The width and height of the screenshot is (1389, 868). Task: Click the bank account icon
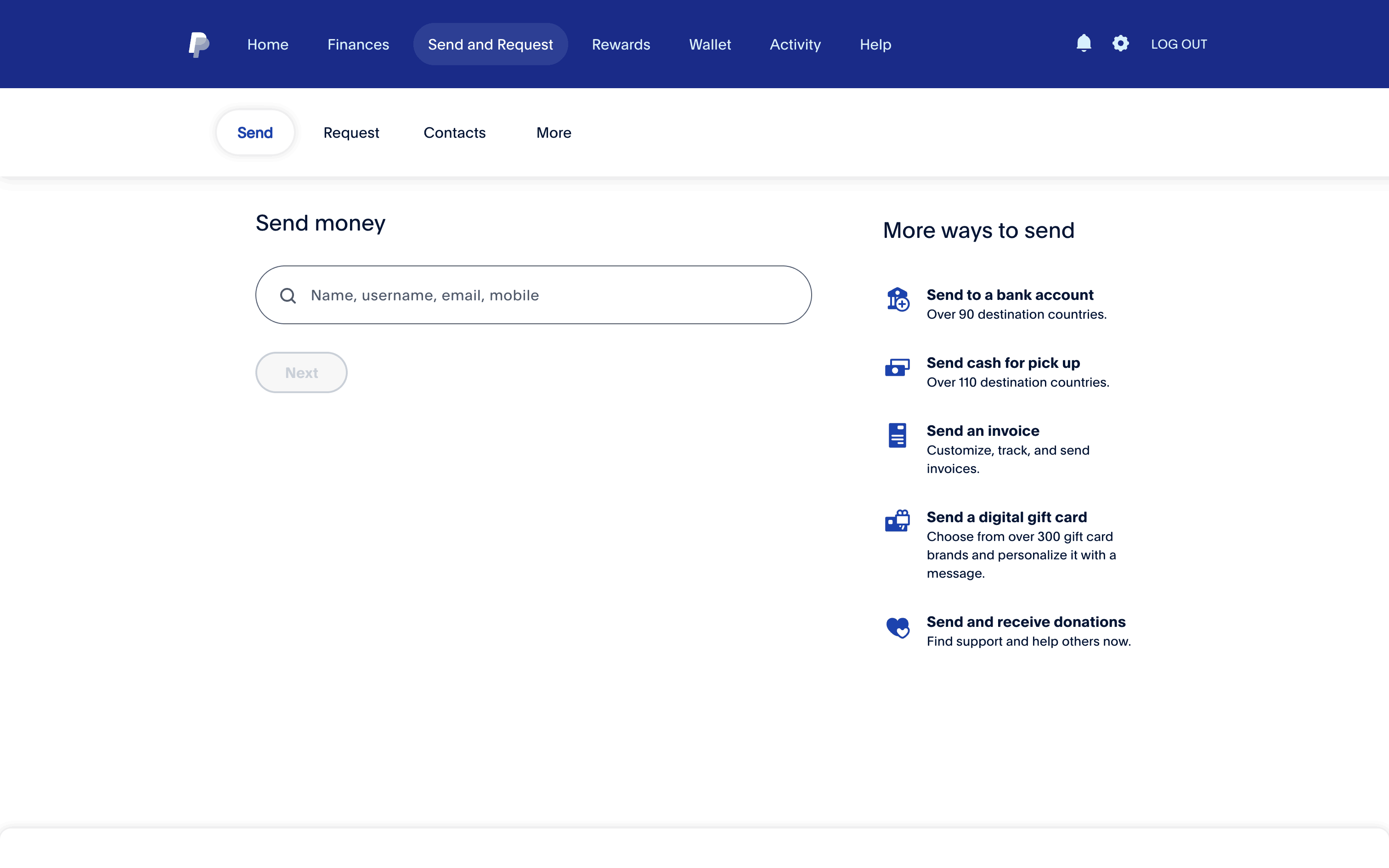coord(897,299)
